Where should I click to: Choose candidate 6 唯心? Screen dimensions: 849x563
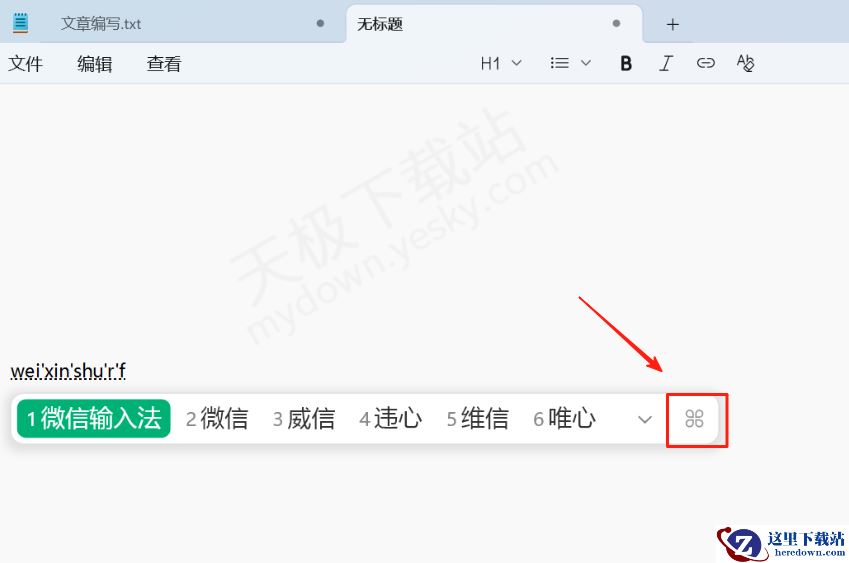pyautogui.click(x=565, y=418)
